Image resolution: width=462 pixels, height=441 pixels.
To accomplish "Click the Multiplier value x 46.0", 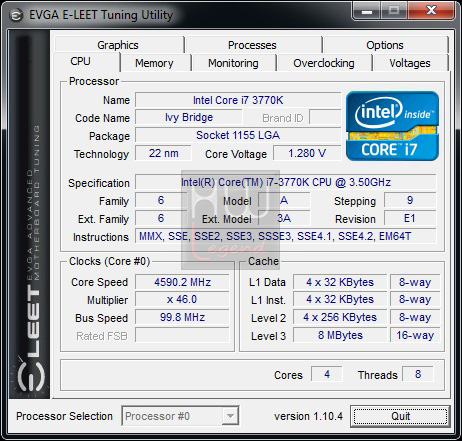I will 182,300.
